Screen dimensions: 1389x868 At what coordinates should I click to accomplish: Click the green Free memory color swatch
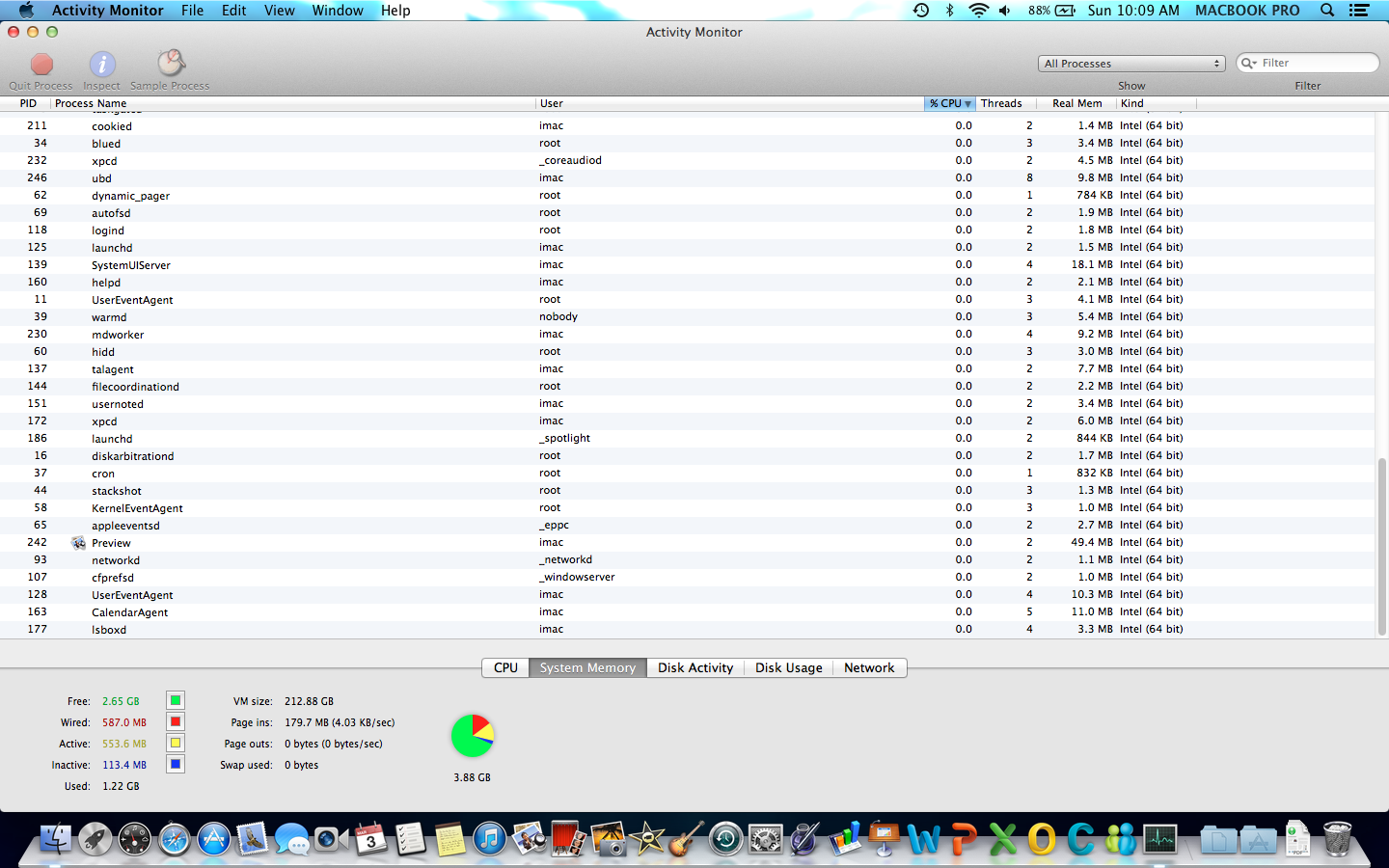[176, 700]
